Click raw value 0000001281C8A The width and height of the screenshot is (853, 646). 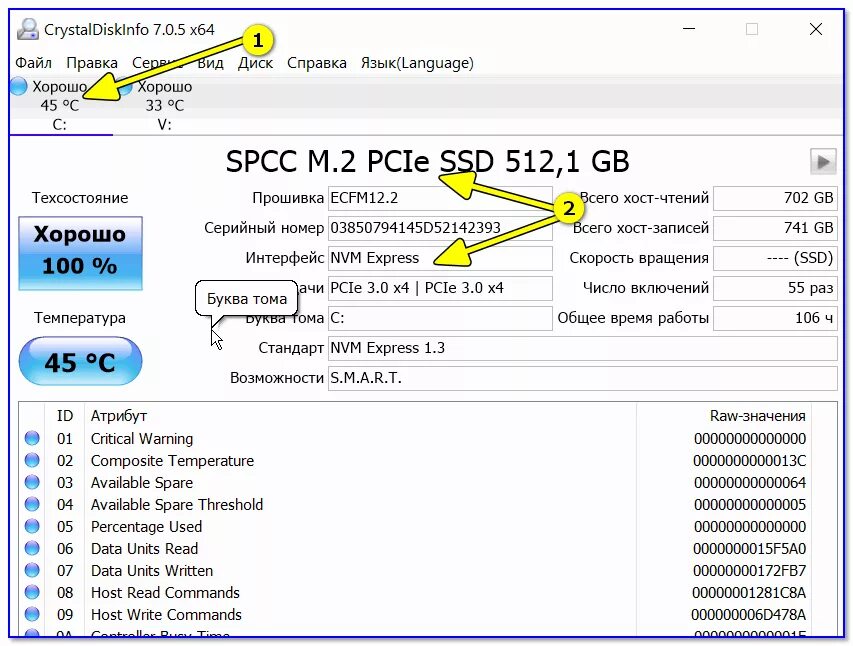click(749, 592)
